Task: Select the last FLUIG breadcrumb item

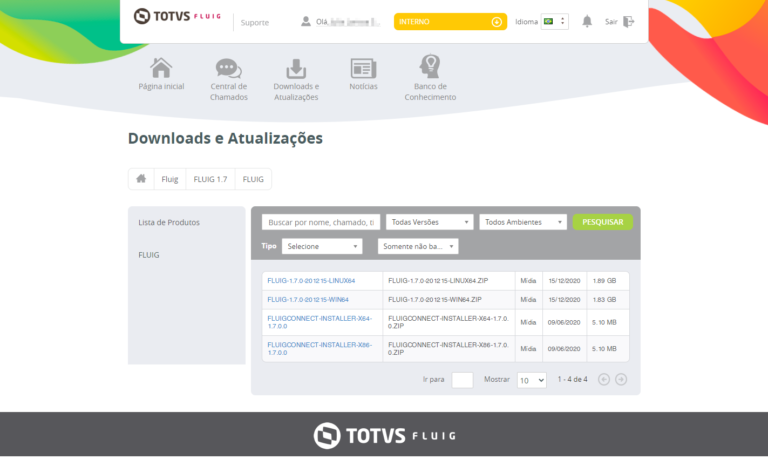Action: (x=253, y=179)
